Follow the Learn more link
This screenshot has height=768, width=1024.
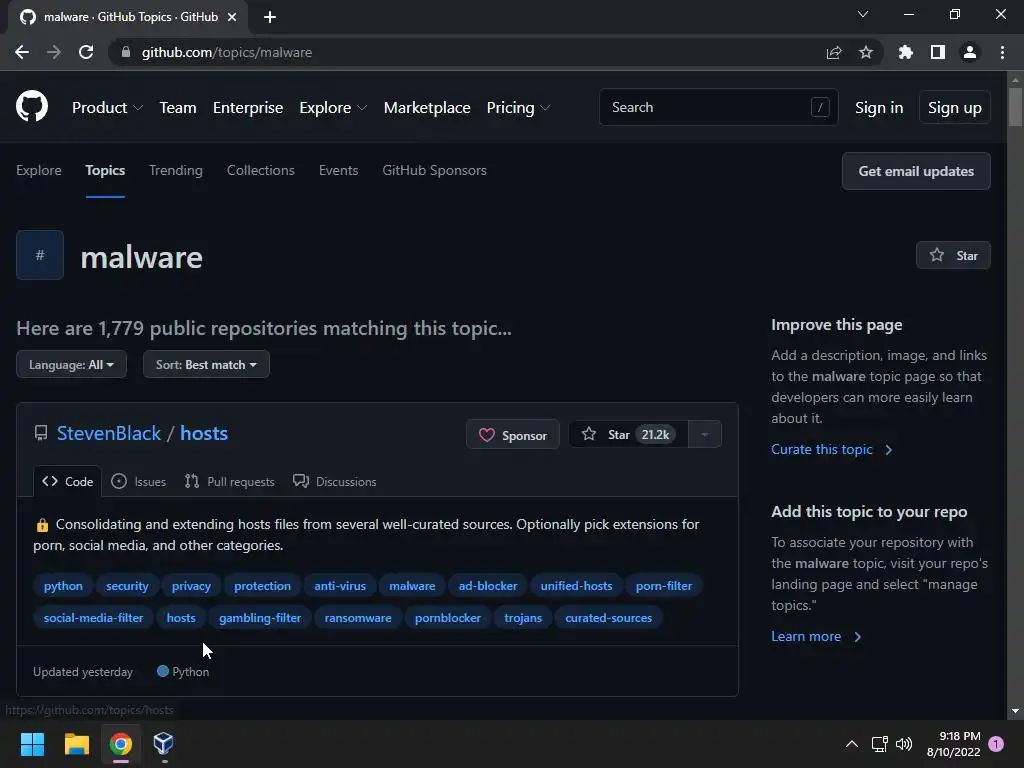816,636
